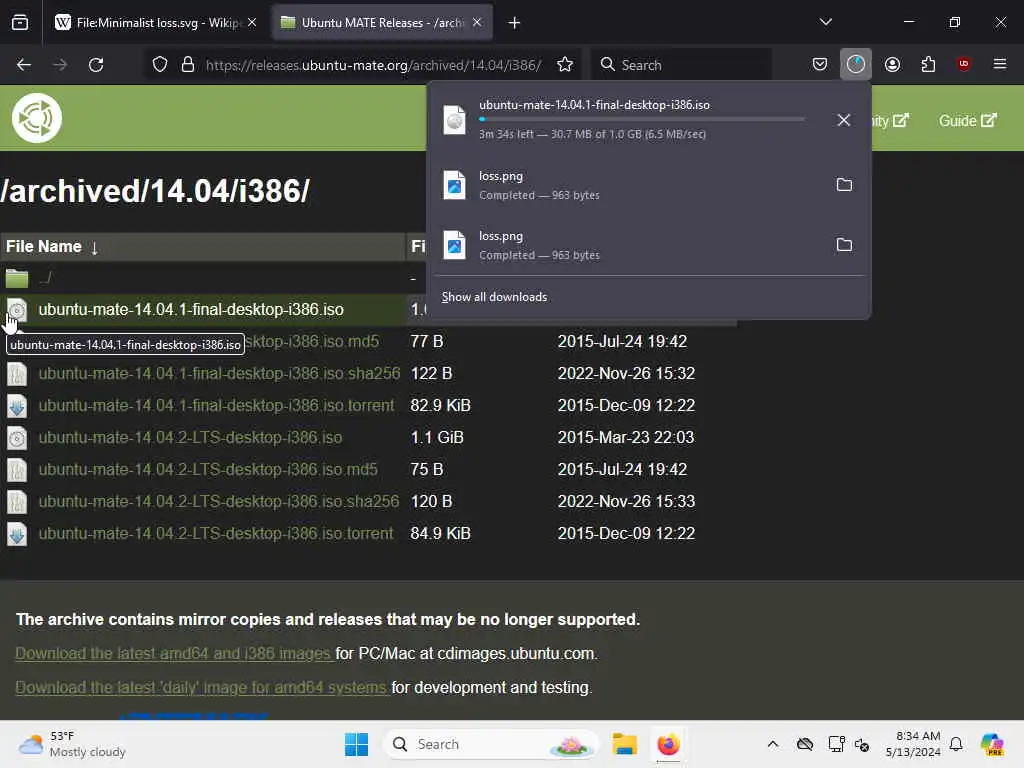This screenshot has height=768, width=1024.
Task: Click the taskbar Search box
Action: pos(491,744)
